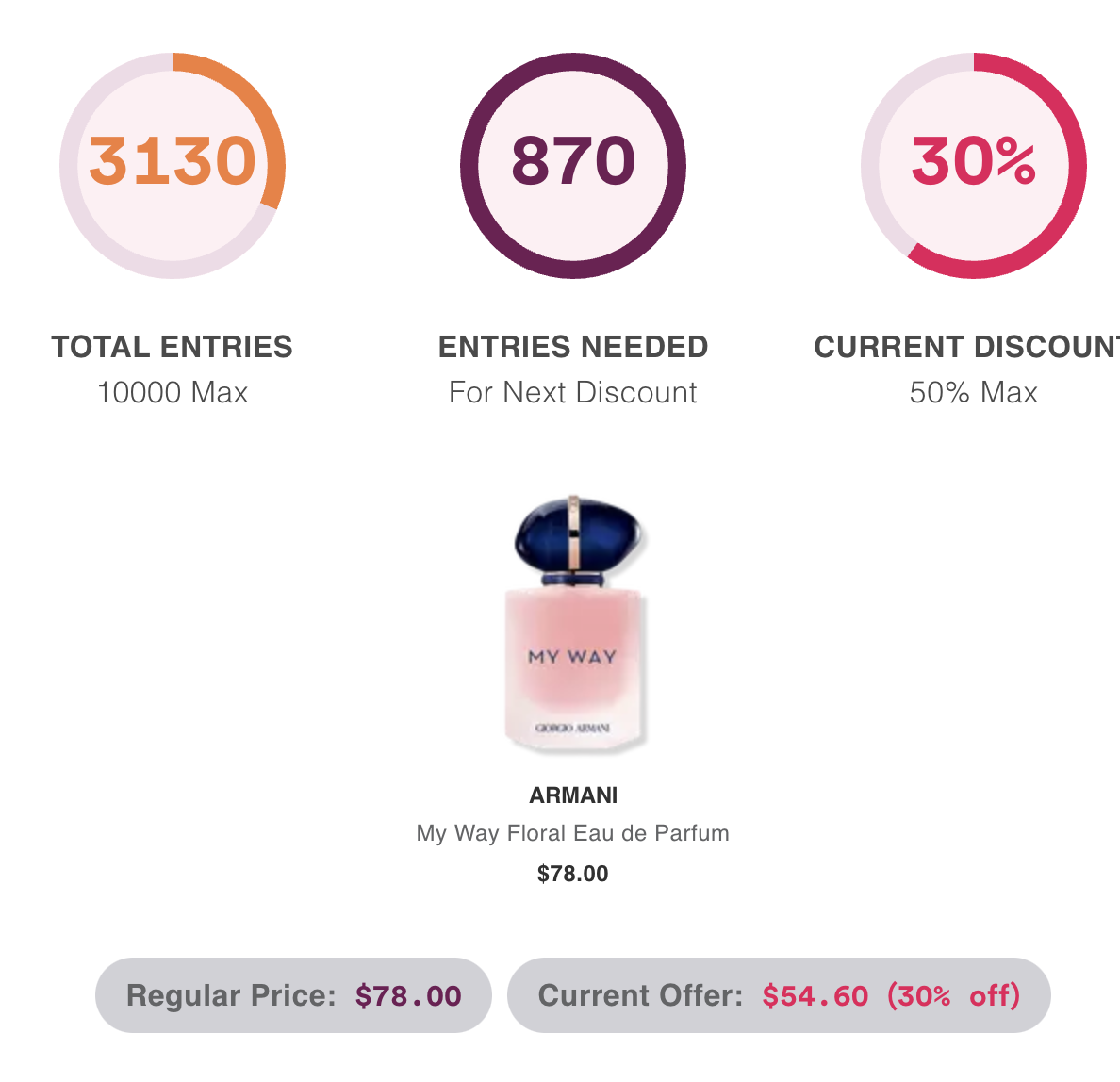Select the Regular Price $78.00 pill

coord(293,995)
